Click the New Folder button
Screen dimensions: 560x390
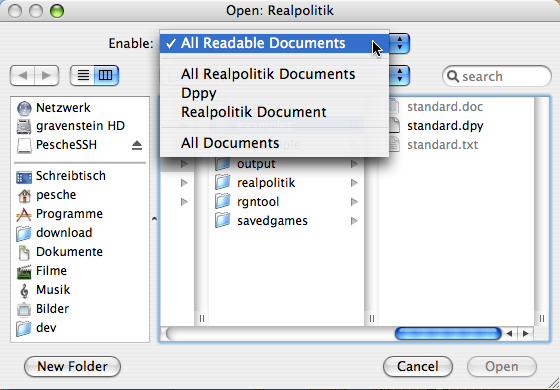[x=72, y=366]
